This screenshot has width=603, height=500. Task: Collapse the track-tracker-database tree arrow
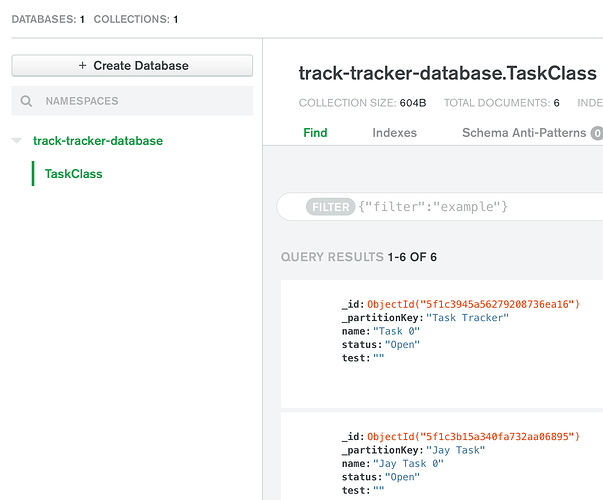coord(17,141)
